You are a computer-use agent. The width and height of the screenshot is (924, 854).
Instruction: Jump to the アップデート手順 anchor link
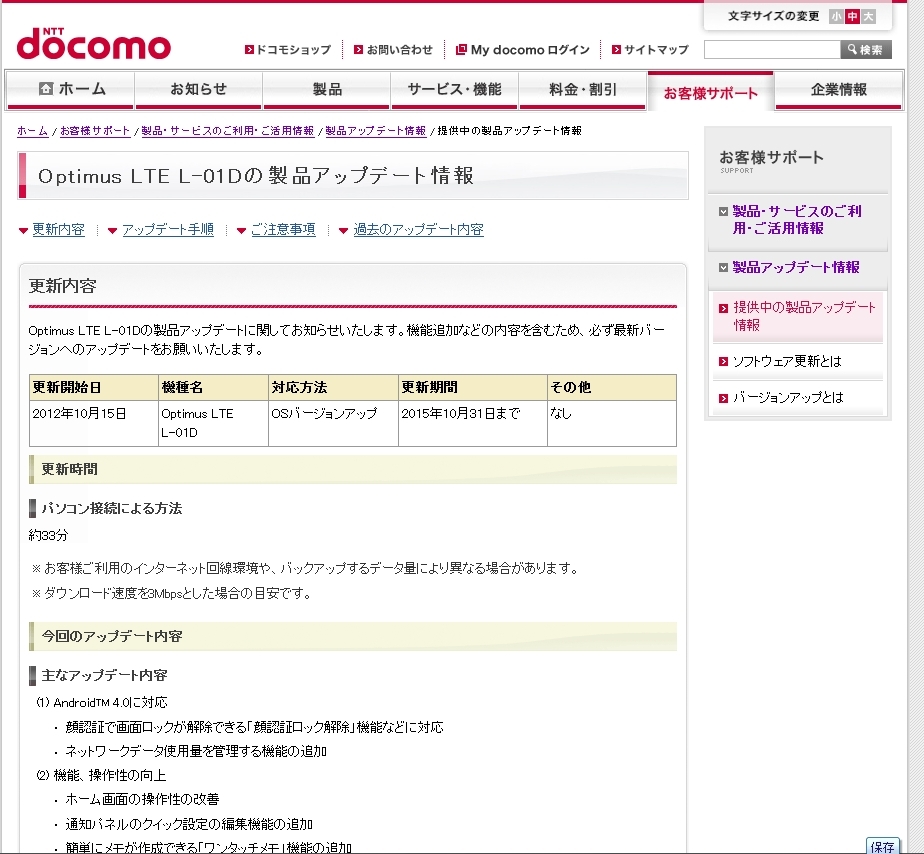point(168,229)
